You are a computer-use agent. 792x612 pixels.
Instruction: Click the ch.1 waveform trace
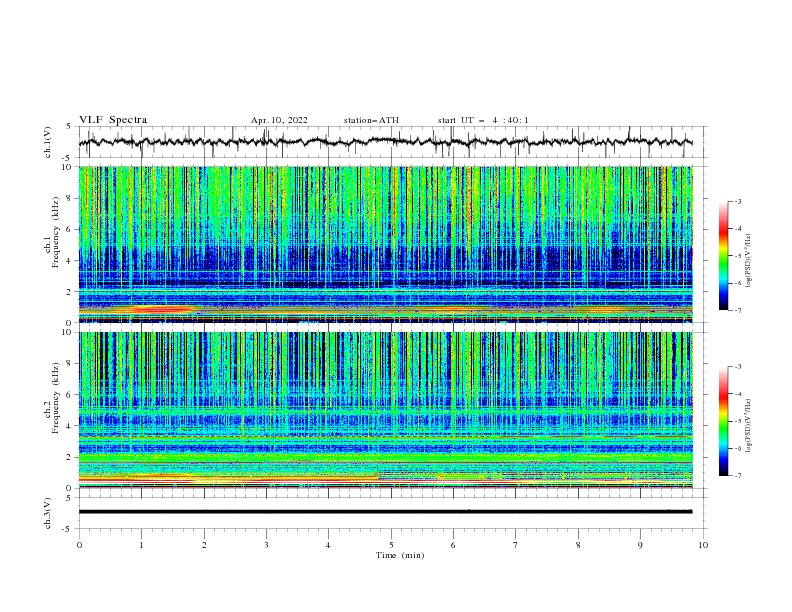point(385,142)
